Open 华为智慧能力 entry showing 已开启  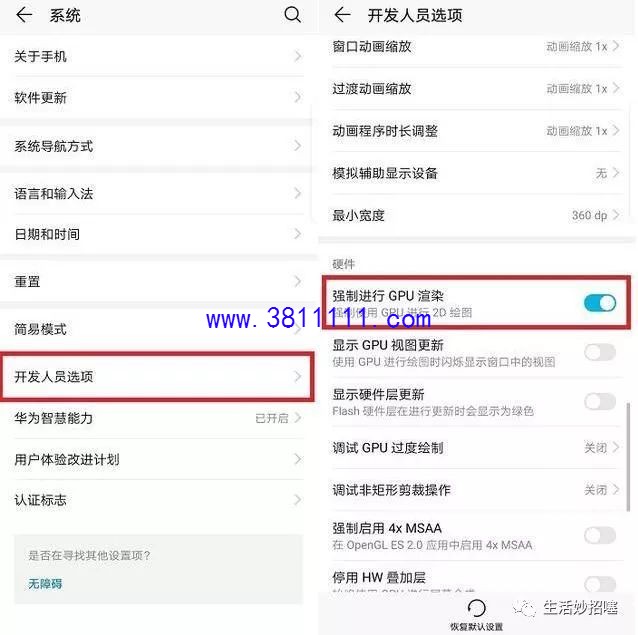tap(157, 418)
